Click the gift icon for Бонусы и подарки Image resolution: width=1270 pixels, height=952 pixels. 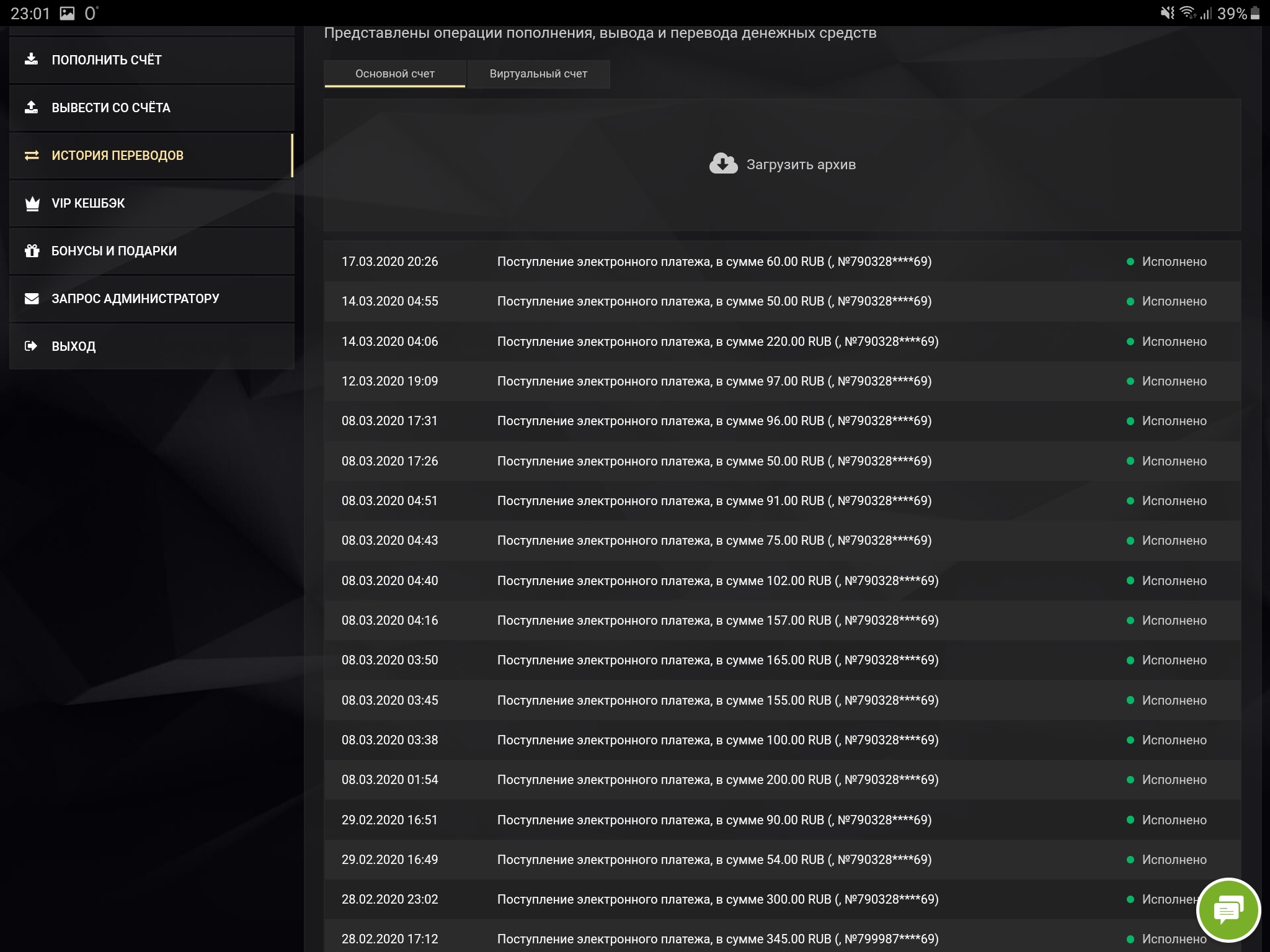click(32, 251)
